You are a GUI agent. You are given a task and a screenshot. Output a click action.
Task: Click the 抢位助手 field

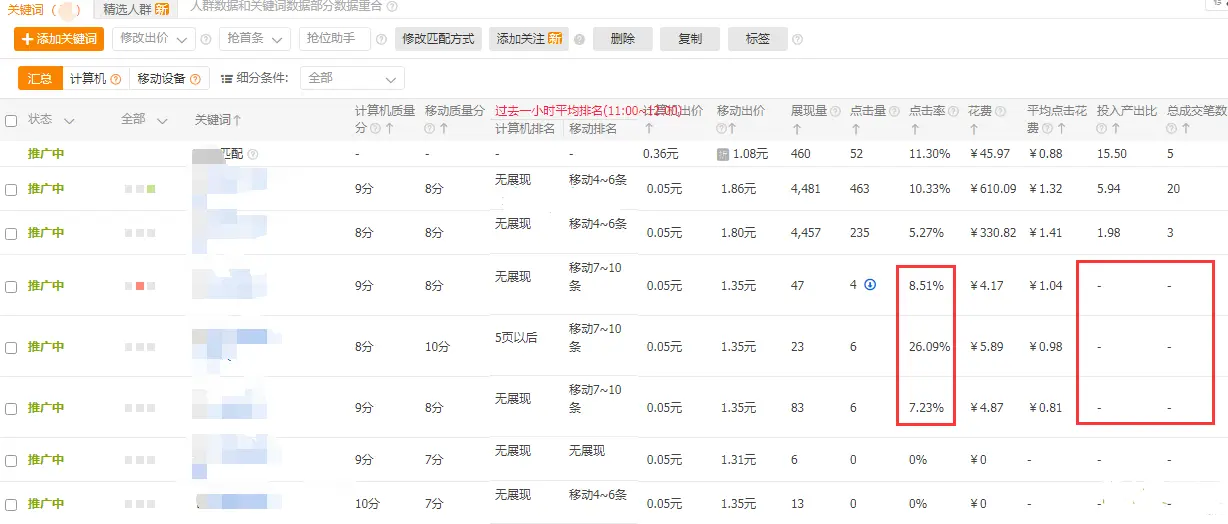point(334,39)
